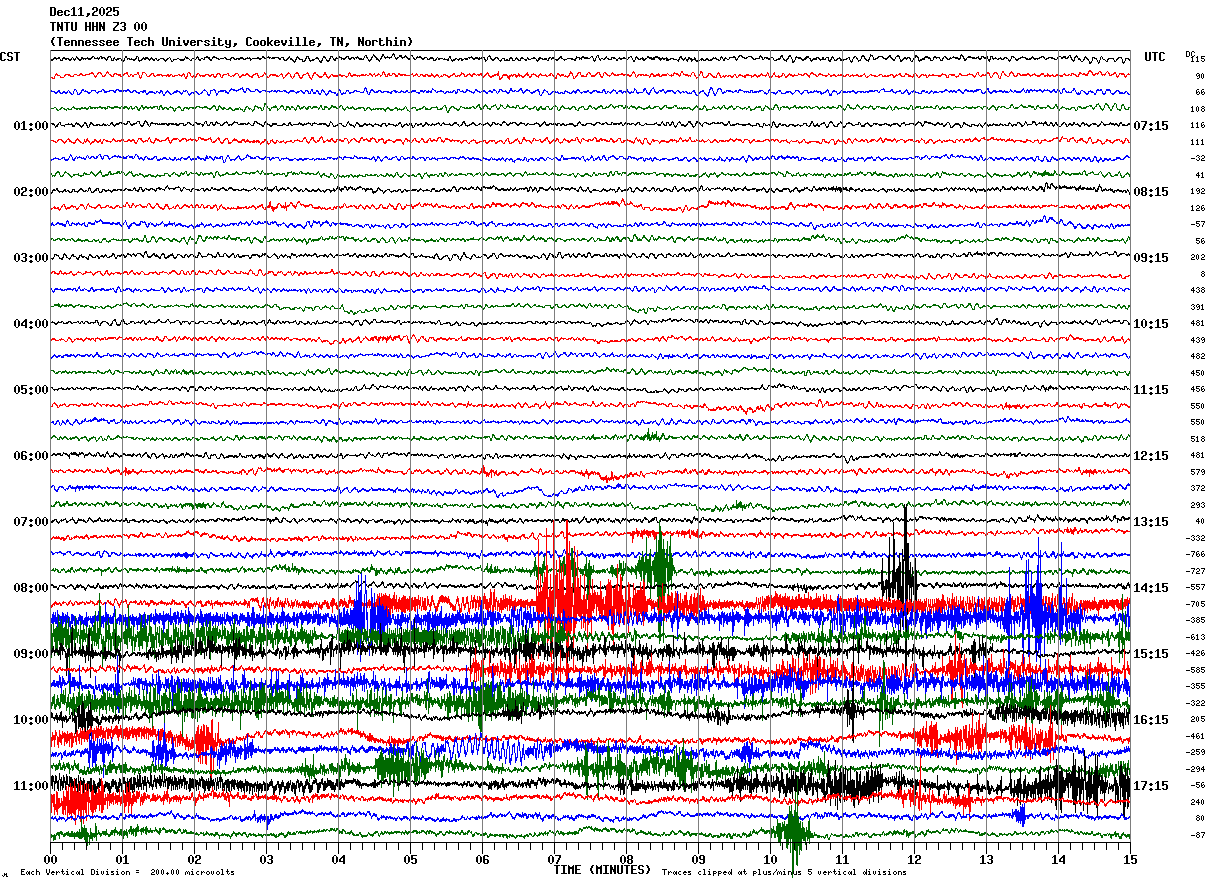The height and width of the screenshot is (886, 1210).
Task: Click the 05:00 CST time label
Action: [31, 390]
